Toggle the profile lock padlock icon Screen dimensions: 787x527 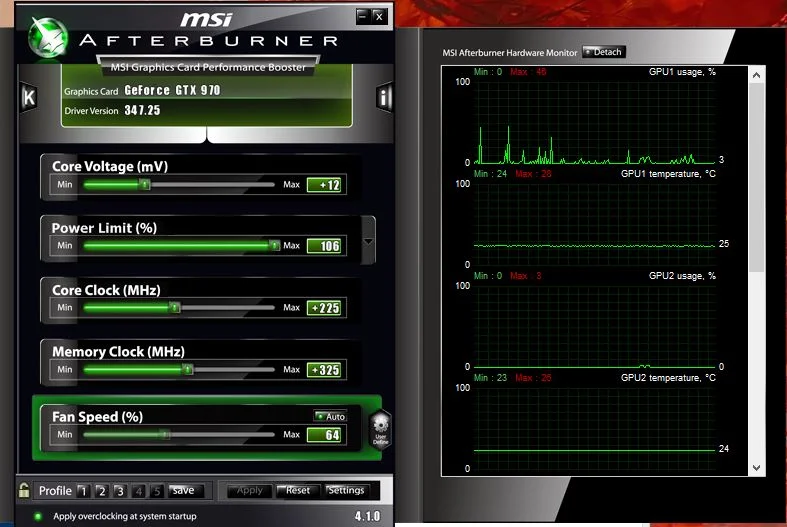(24, 490)
